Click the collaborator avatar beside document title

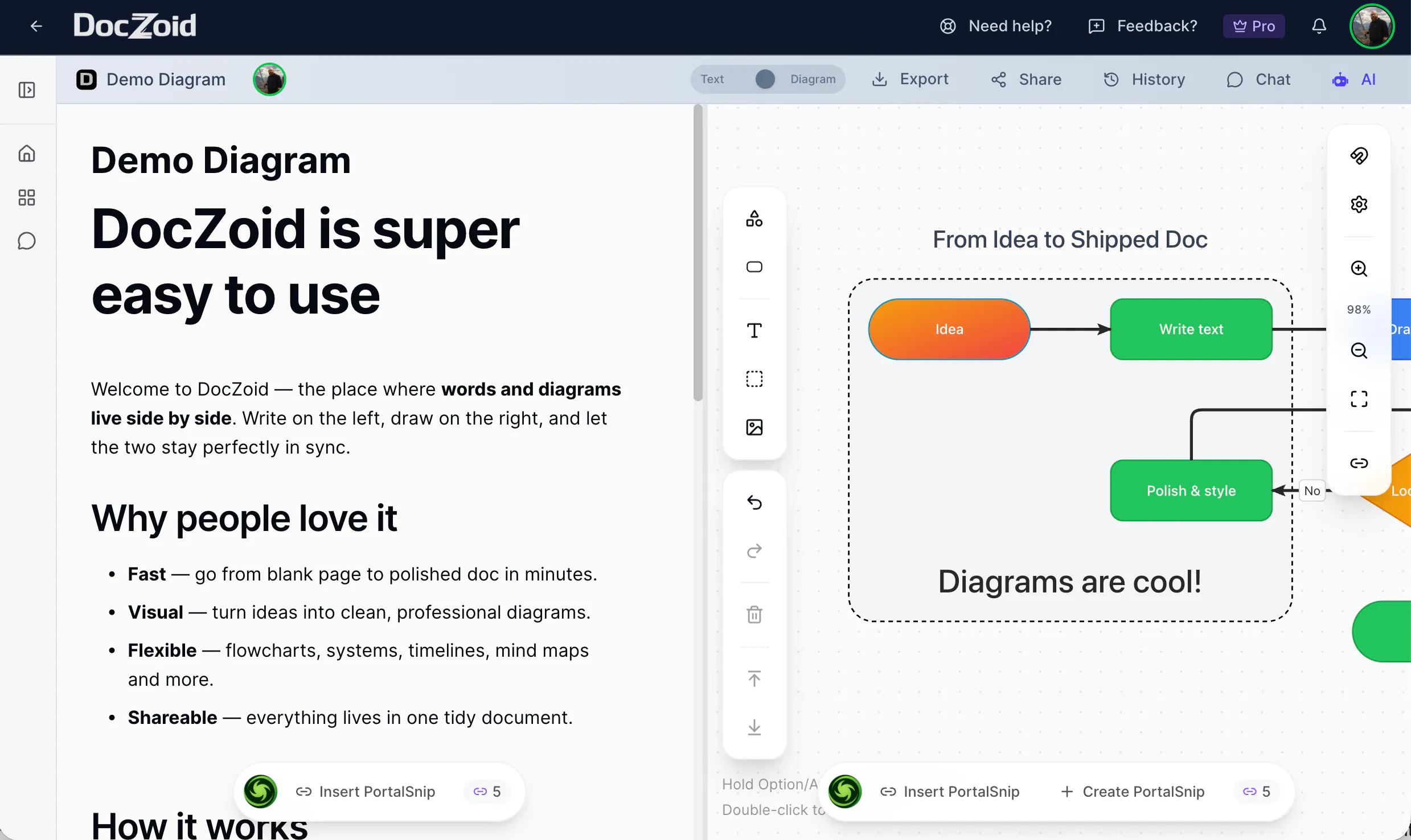pos(269,80)
